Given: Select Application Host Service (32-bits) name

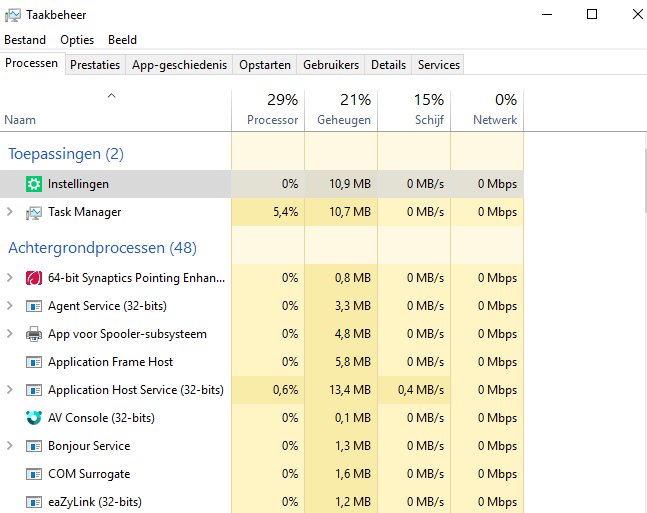Looking at the screenshot, I should pyautogui.click(x=136, y=390).
